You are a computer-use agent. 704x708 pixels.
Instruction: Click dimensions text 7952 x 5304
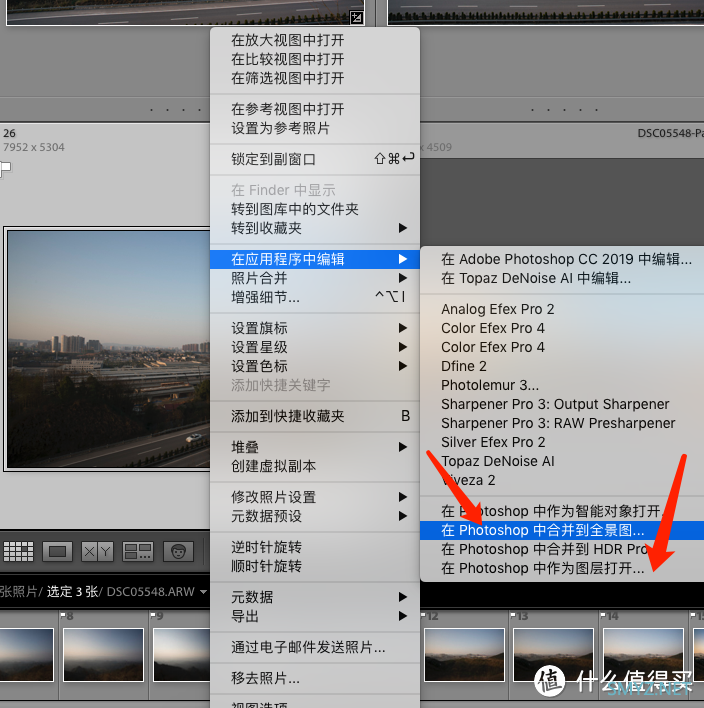coord(34,147)
